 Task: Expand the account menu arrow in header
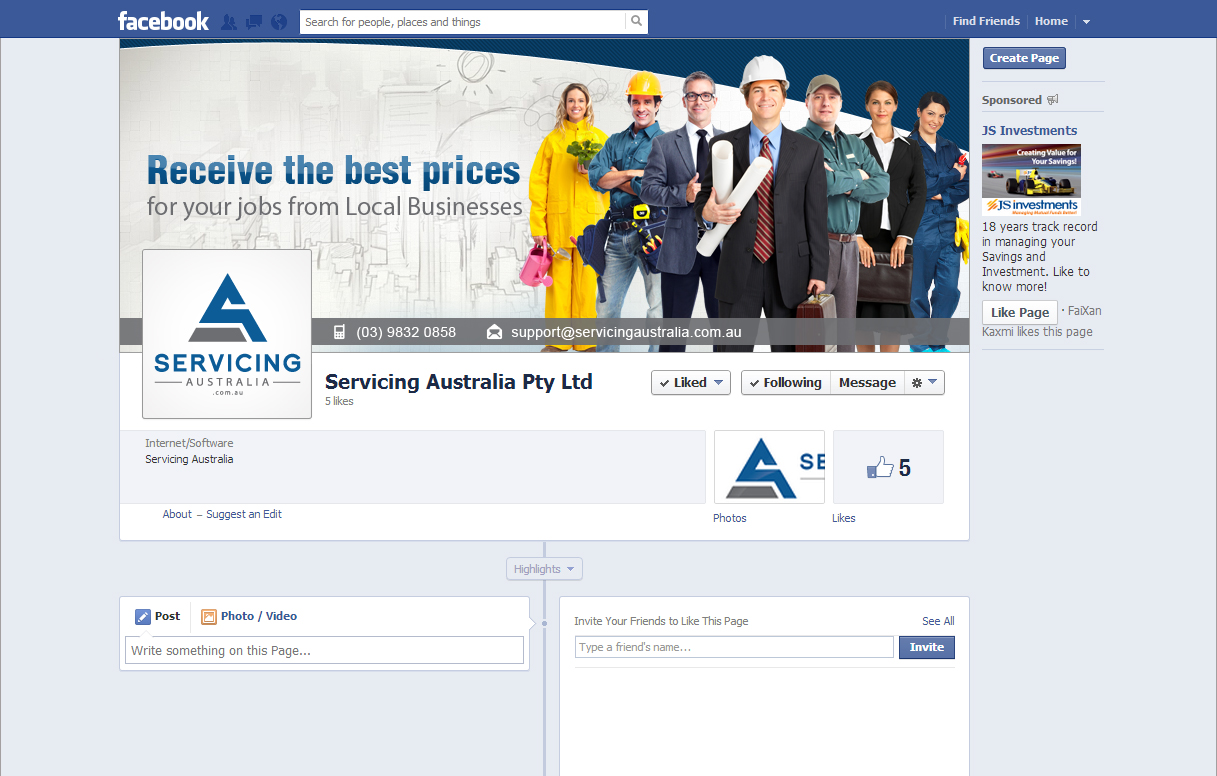[1087, 22]
